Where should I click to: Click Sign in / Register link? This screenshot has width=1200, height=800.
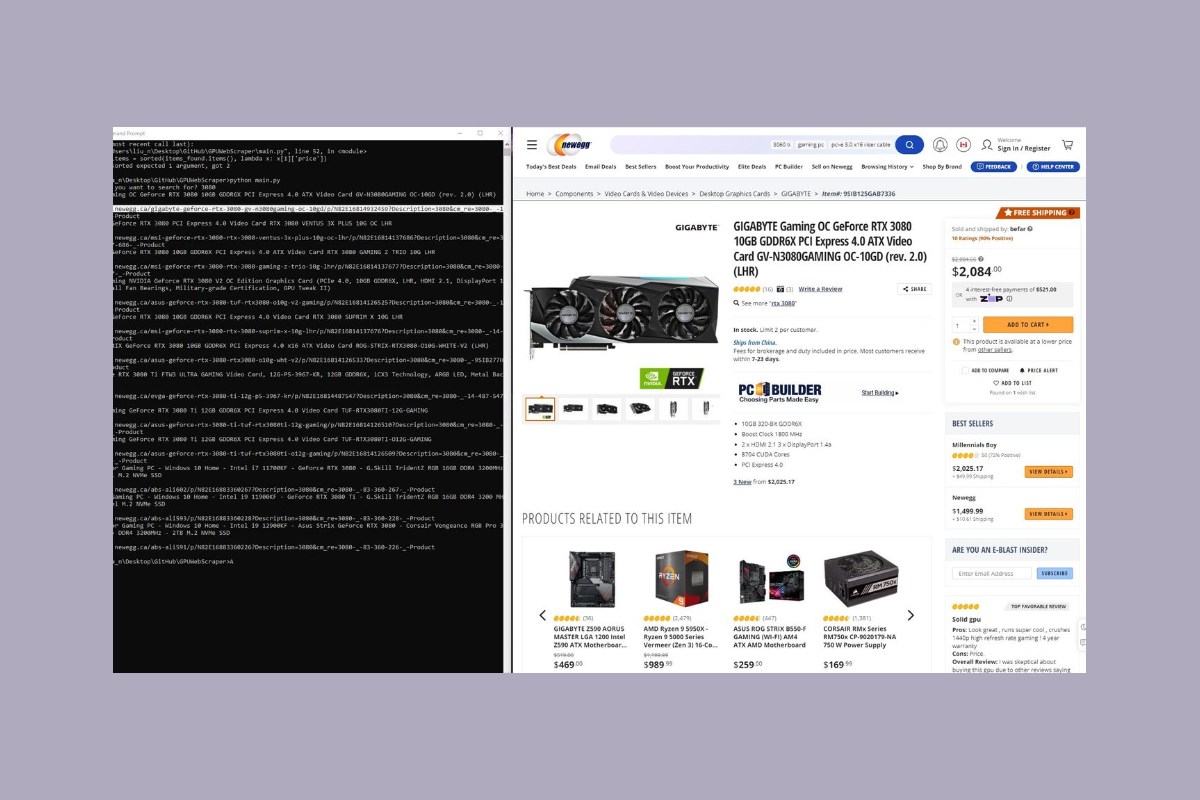pos(1024,148)
